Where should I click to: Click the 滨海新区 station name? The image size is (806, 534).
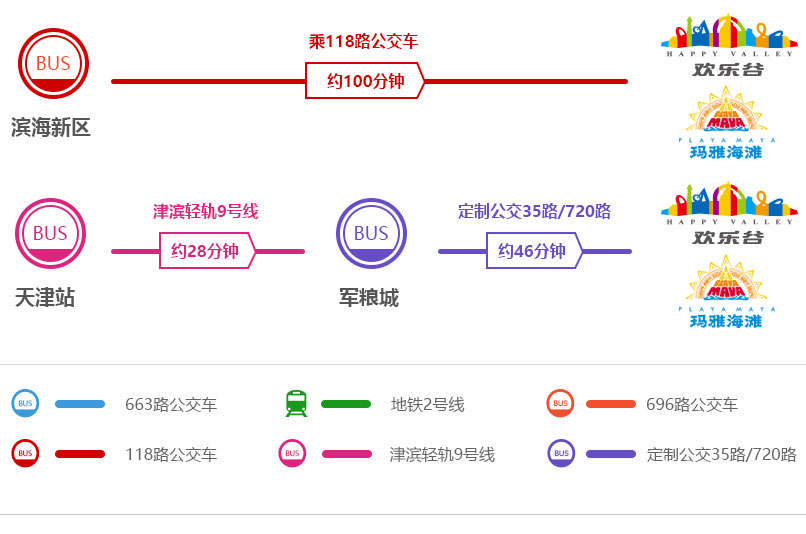[x=51, y=127]
